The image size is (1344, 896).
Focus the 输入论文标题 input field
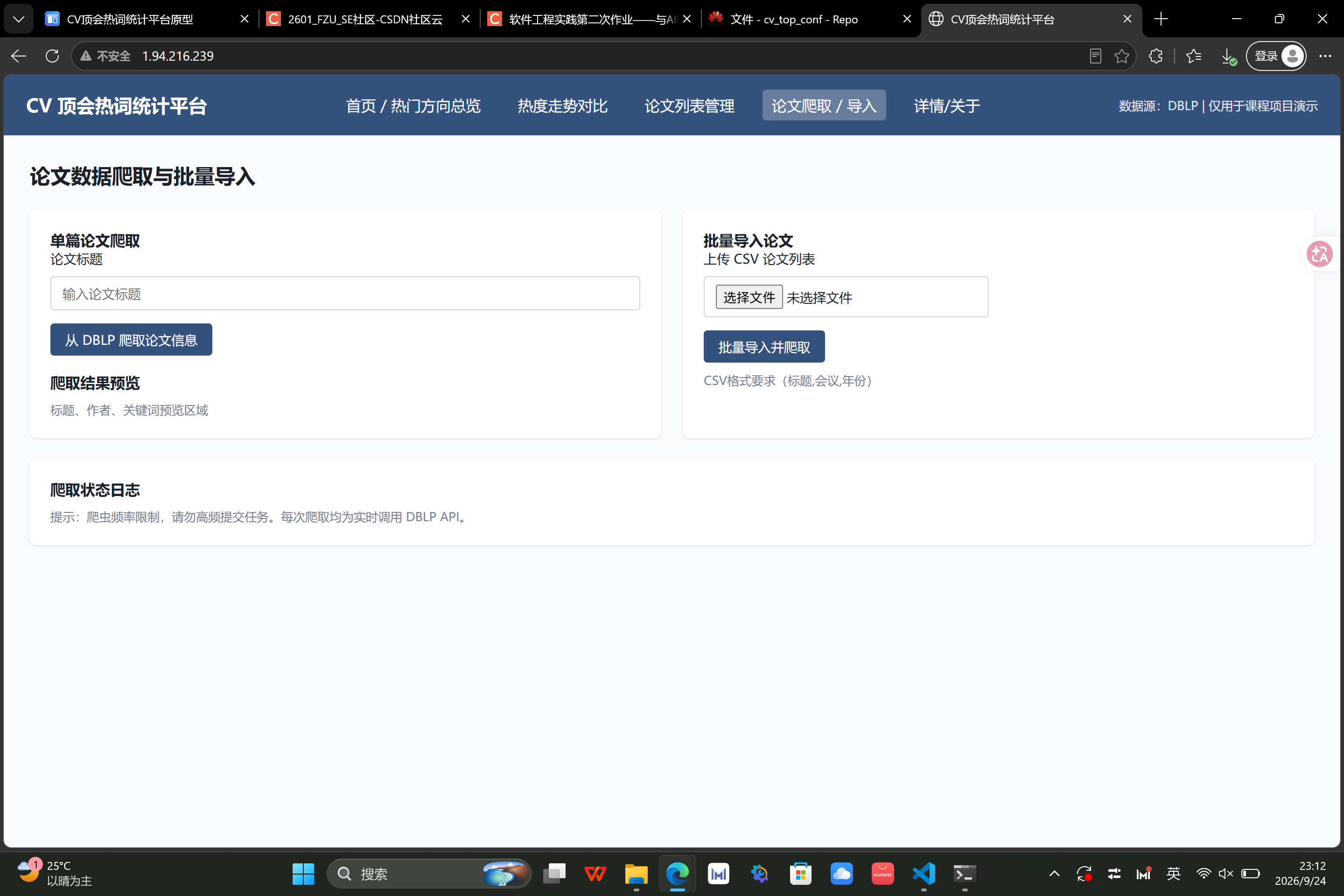point(345,294)
